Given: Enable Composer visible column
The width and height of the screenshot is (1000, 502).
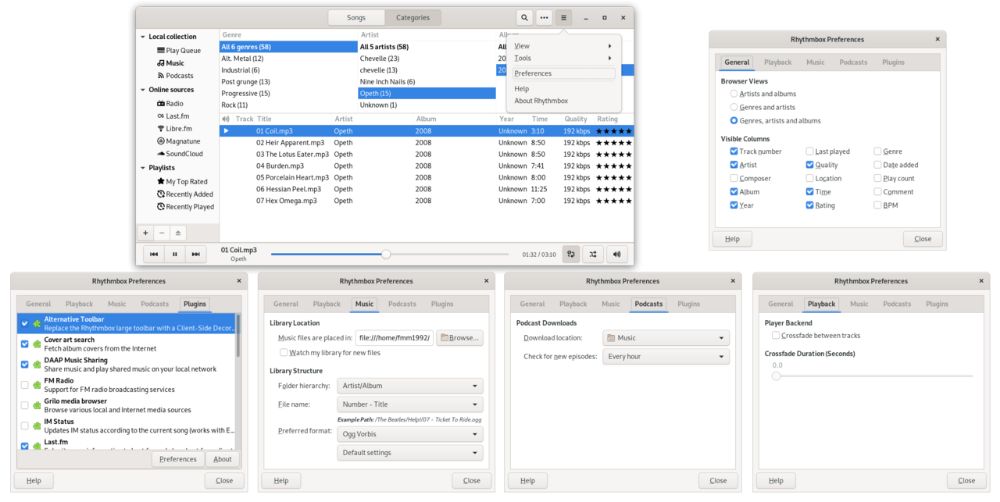Looking at the screenshot, I should [734, 179].
